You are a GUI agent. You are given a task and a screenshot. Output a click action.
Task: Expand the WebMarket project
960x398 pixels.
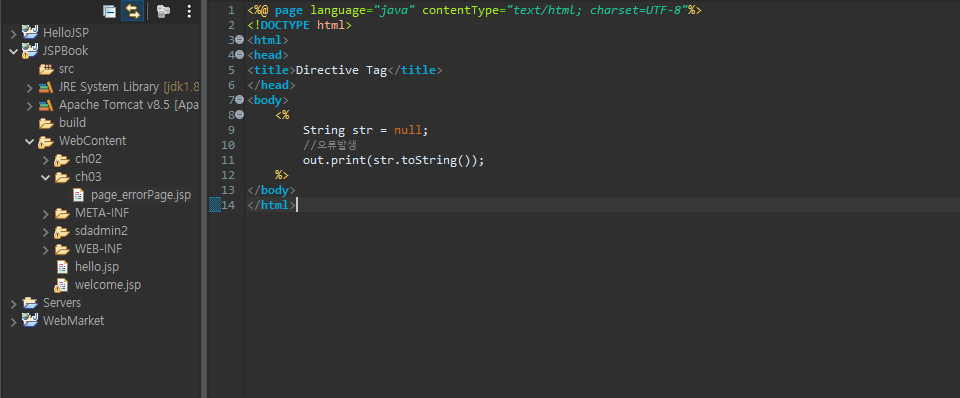[x=13, y=321]
